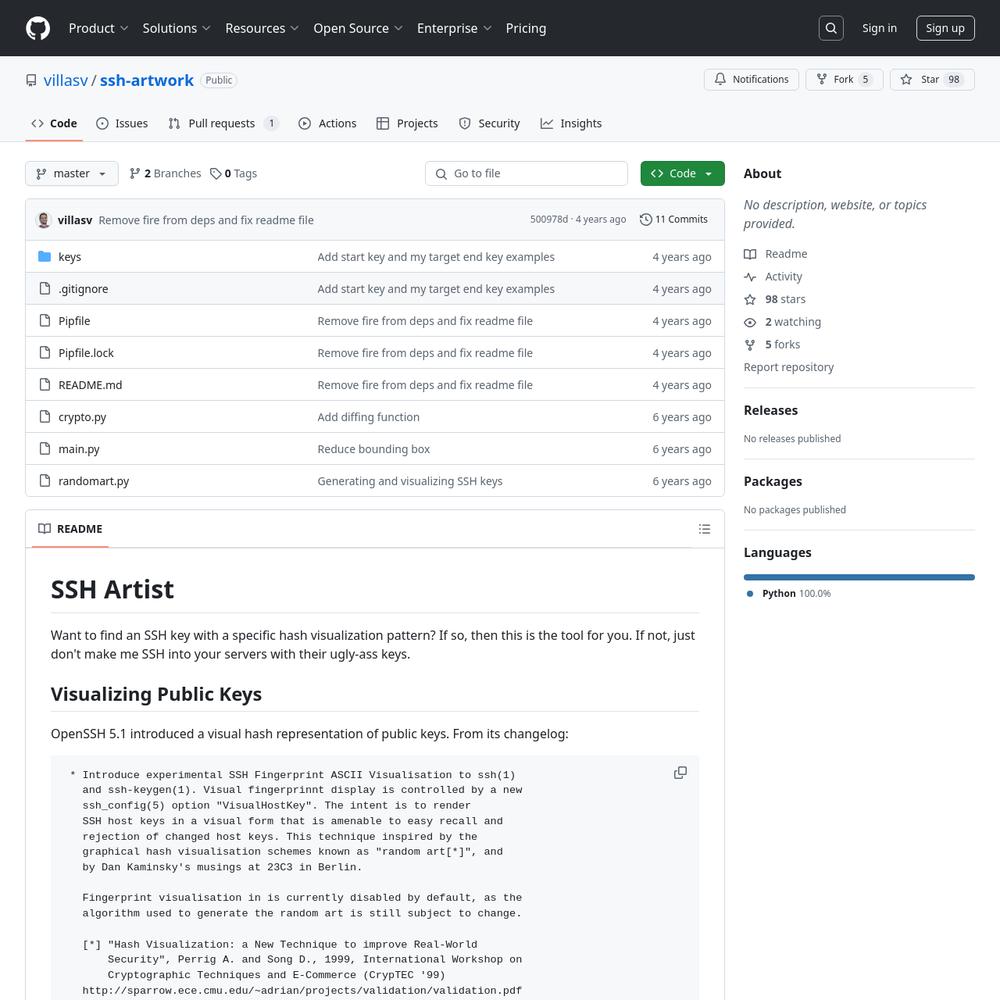Click the commit history clock icon
Viewport: 1000px width, 1000px height.
(645, 219)
